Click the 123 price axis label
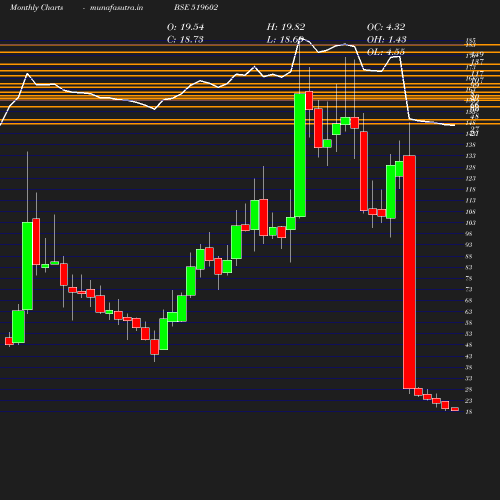This screenshot has width=500, height=500. pos(470,178)
